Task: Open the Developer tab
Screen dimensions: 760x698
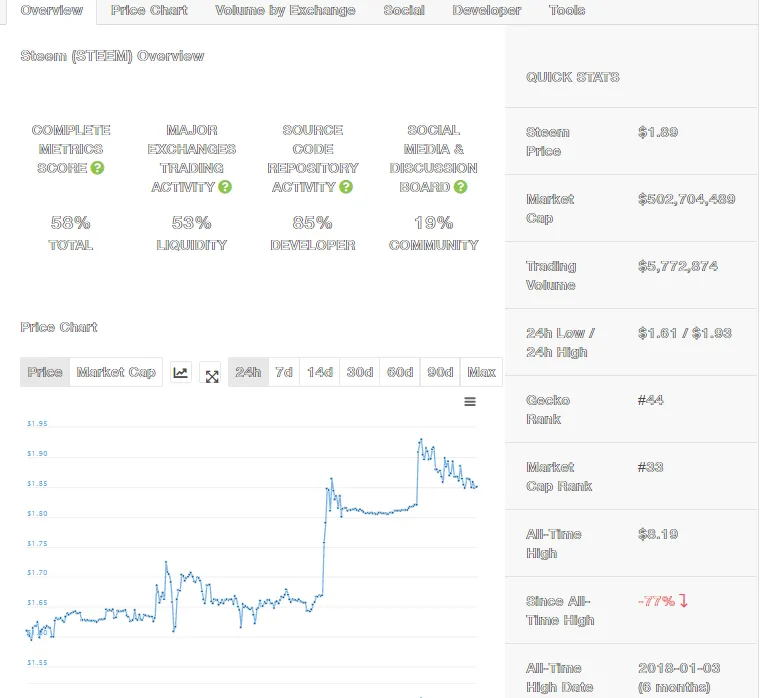Action: click(x=487, y=11)
